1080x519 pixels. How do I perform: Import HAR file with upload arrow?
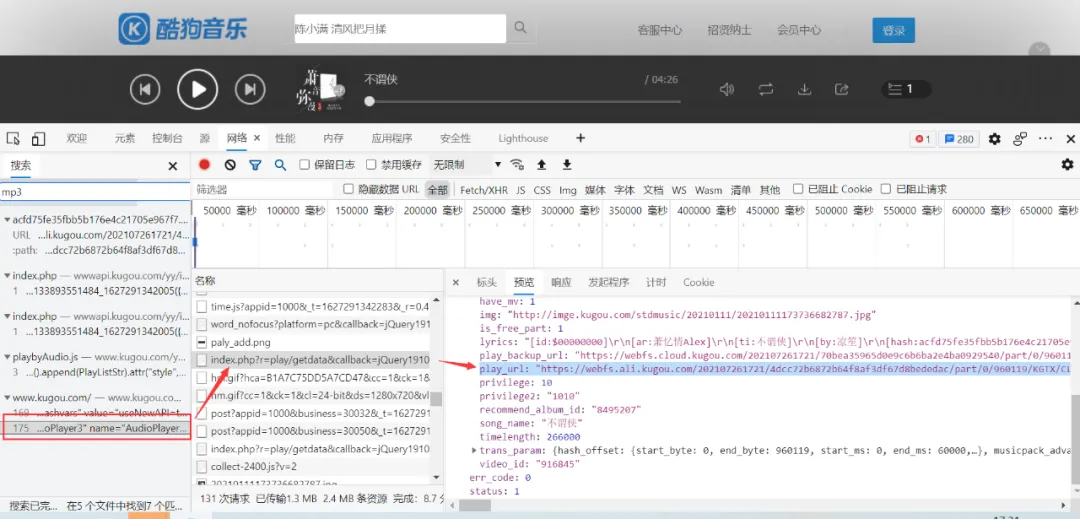click(x=541, y=165)
